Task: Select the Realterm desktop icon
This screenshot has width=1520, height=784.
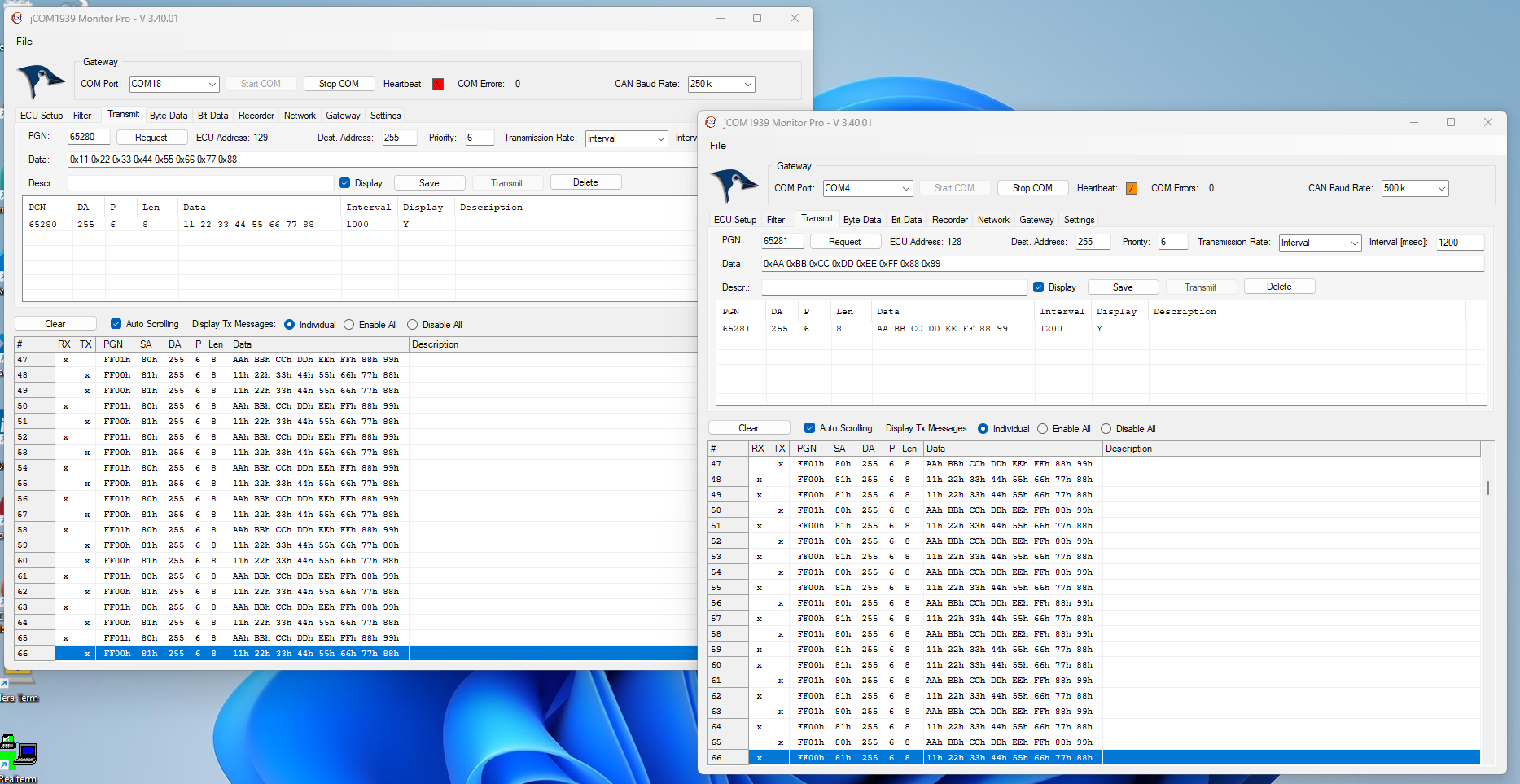Action: pyautogui.click(x=18, y=753)
